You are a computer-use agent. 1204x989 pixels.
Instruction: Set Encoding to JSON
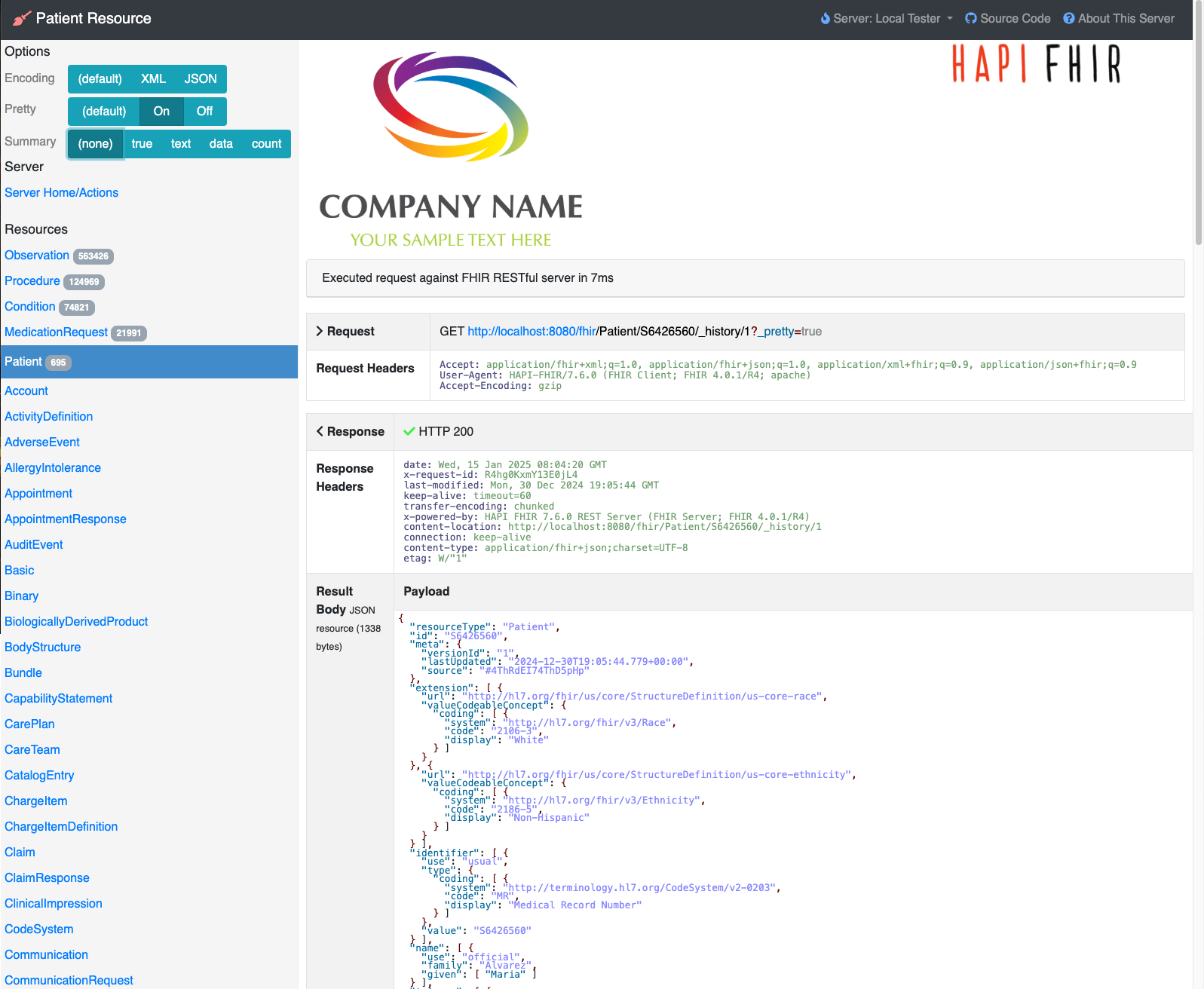(201, 79)
